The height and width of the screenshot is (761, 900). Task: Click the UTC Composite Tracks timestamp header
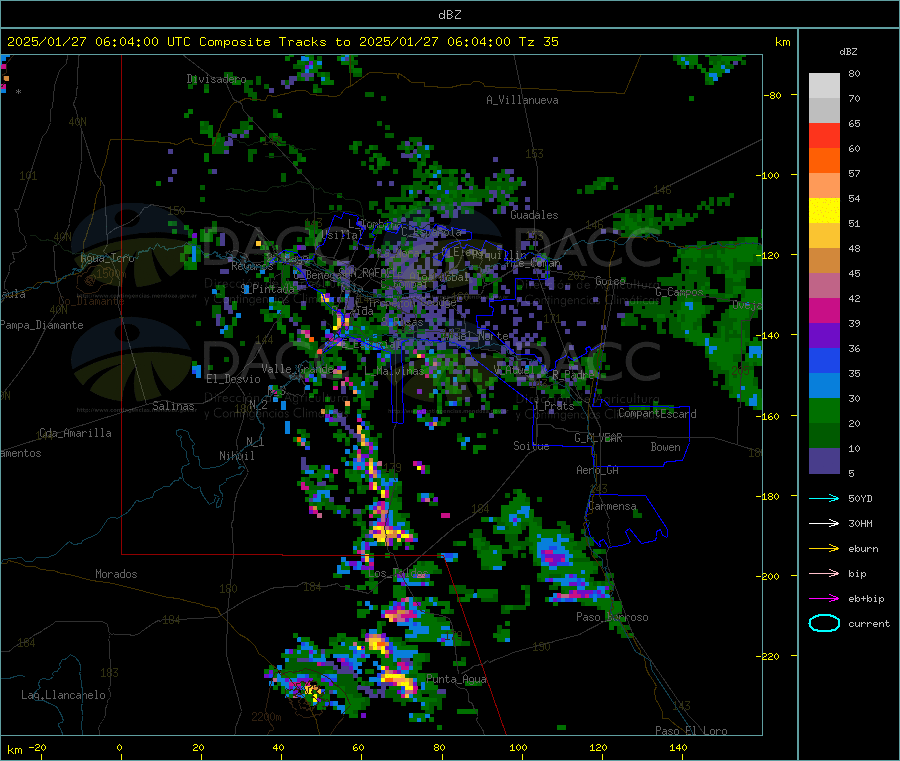coord(283,42)
